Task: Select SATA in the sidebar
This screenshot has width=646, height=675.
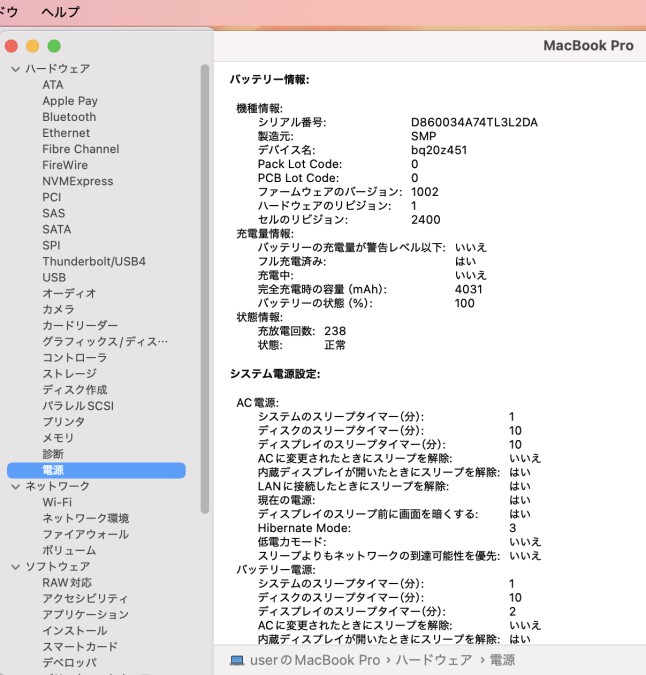Action: click(x=57, y=229)
